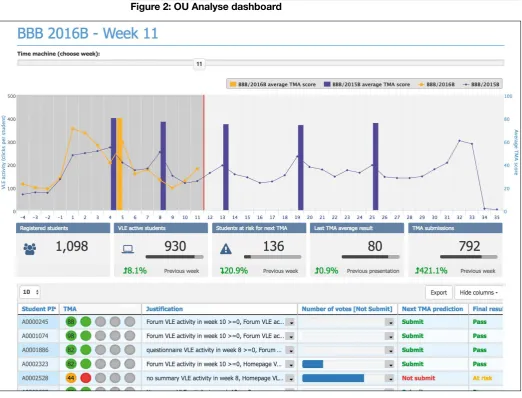Sort table by Student PI column
Screen dimensions: 522x398
[39, 309]
